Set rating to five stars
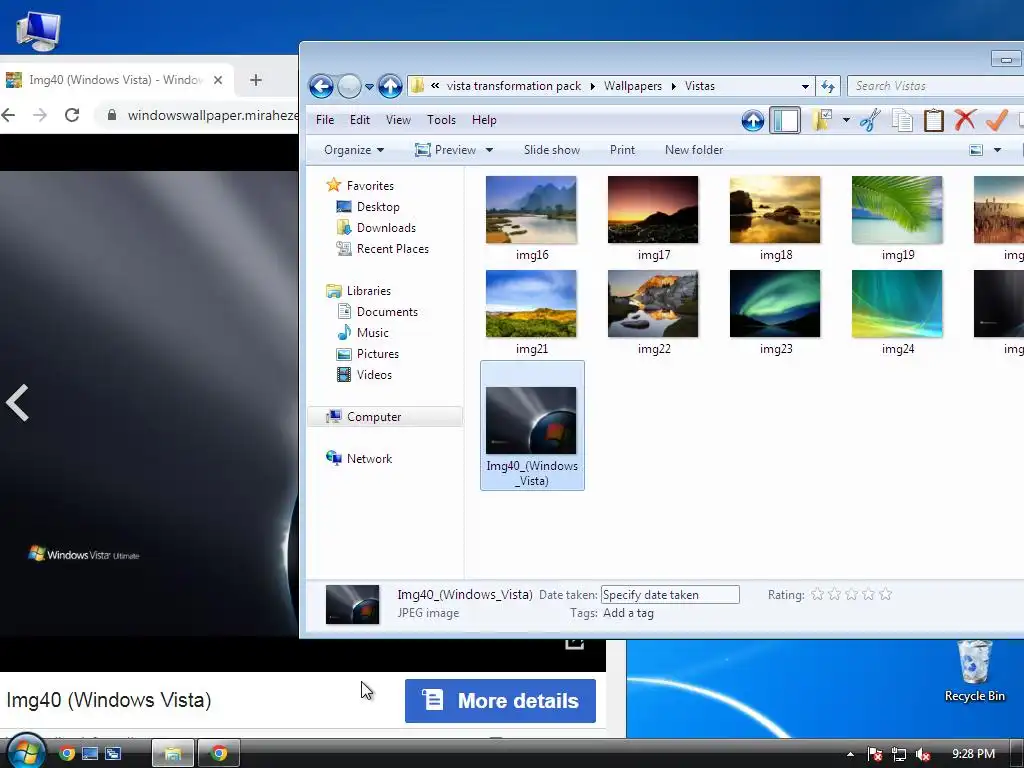Screen dimensions: 1024x768 886,594
